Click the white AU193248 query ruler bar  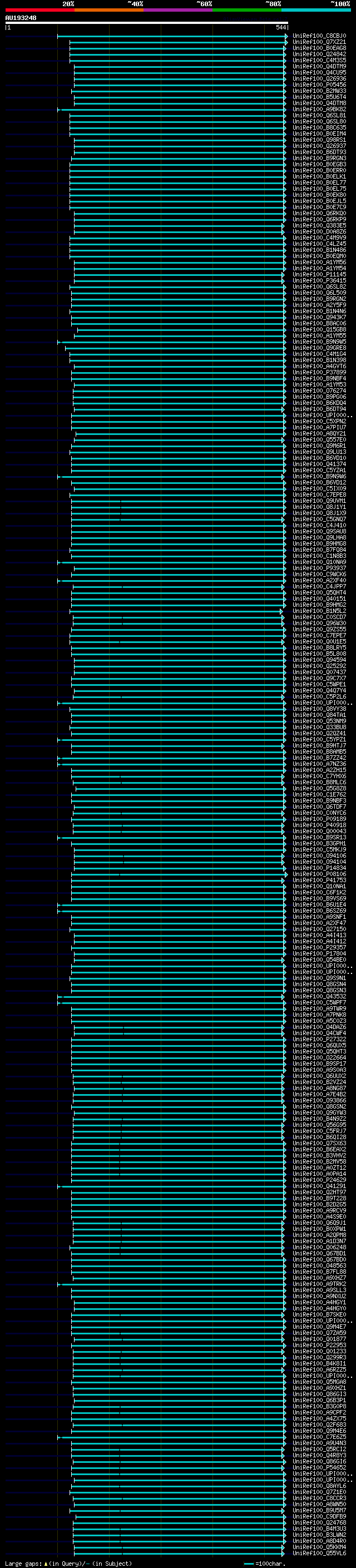point(147,22)
